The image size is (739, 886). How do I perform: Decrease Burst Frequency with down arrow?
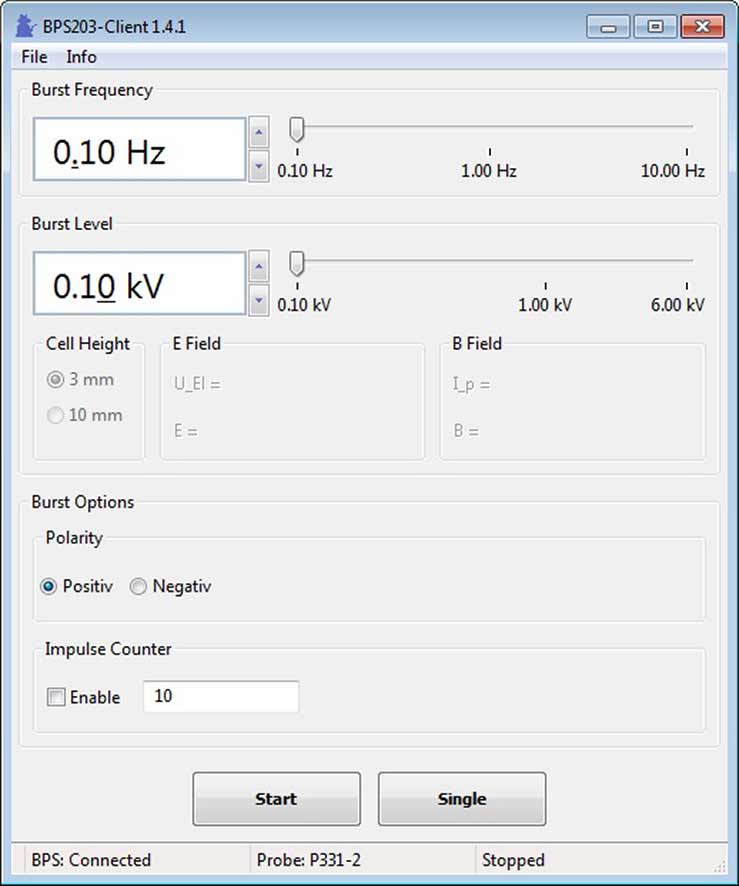click(259, 166)
